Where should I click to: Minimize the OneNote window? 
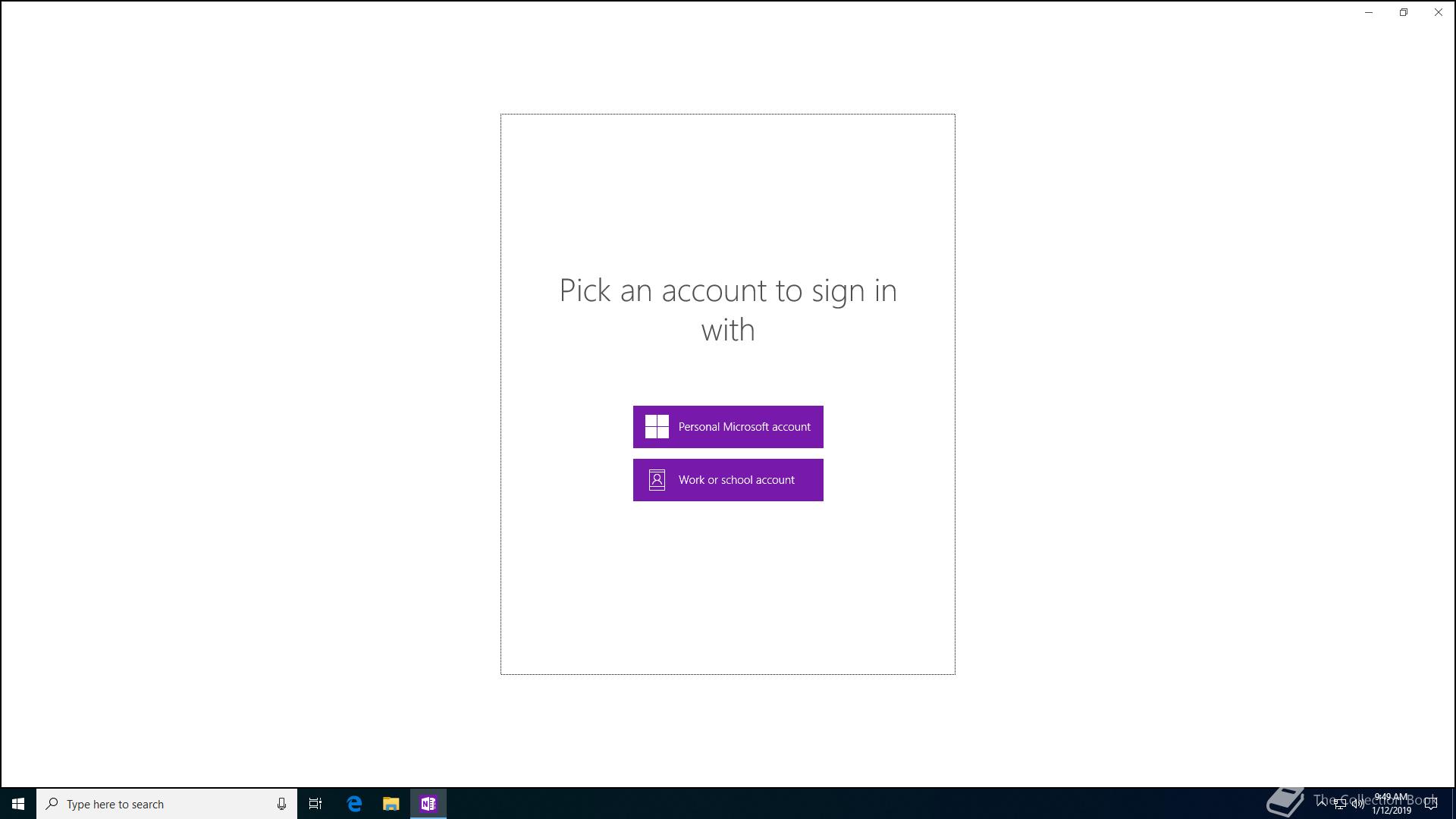click(1369, 13)
